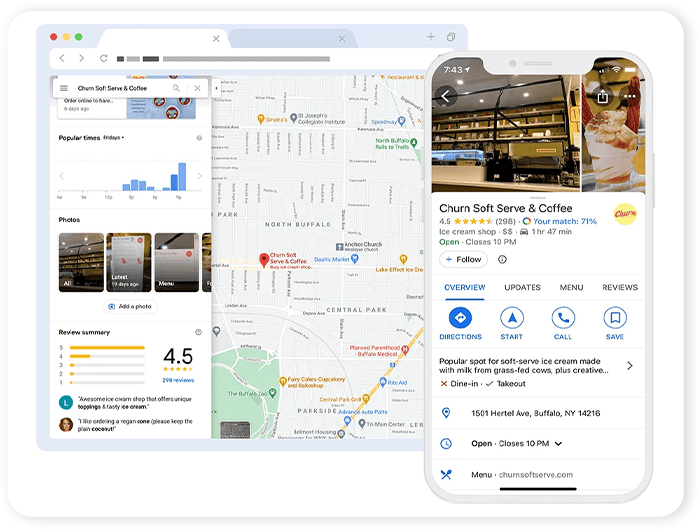The height and width of the screenshot is (530, 700).
Task: Click Anchor Church map marker
Action: (x=339, y=246)
